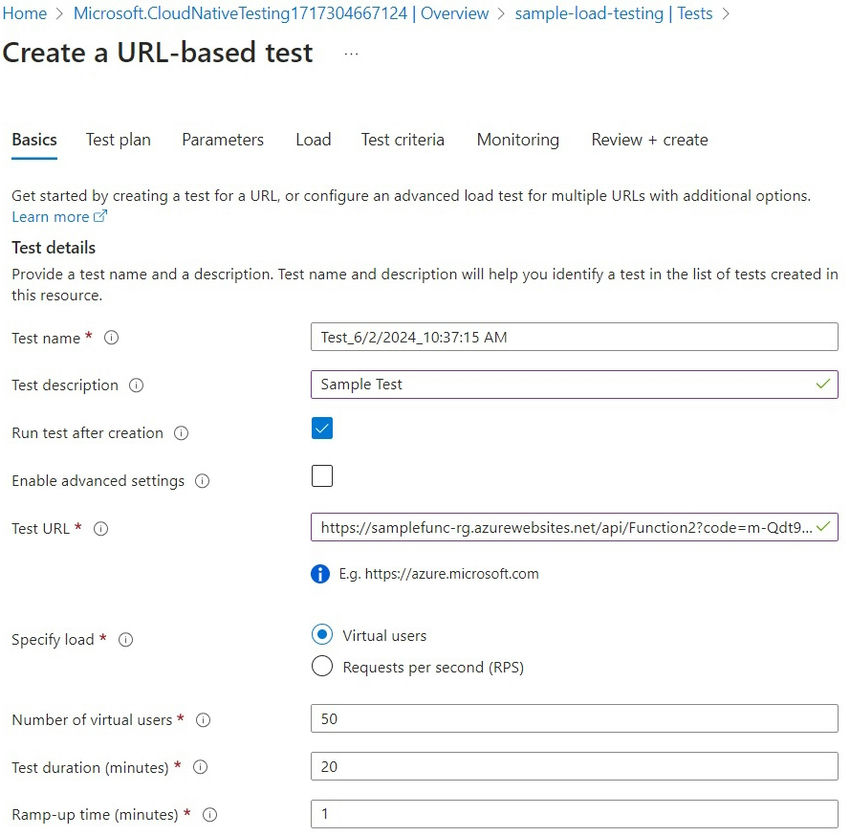Click the Test URL input field
Viewport: 850px width, 836px height.
[565, 527]
